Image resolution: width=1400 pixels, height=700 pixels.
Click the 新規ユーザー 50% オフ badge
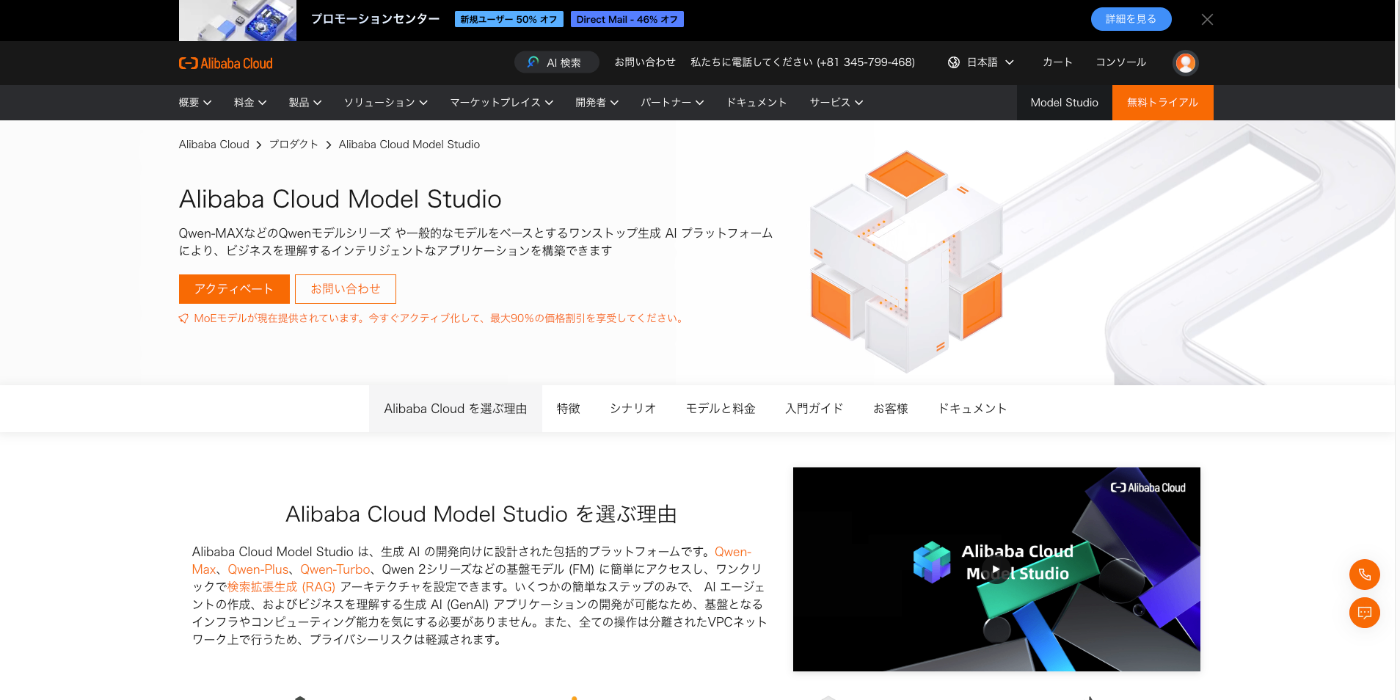click(509, 19)
